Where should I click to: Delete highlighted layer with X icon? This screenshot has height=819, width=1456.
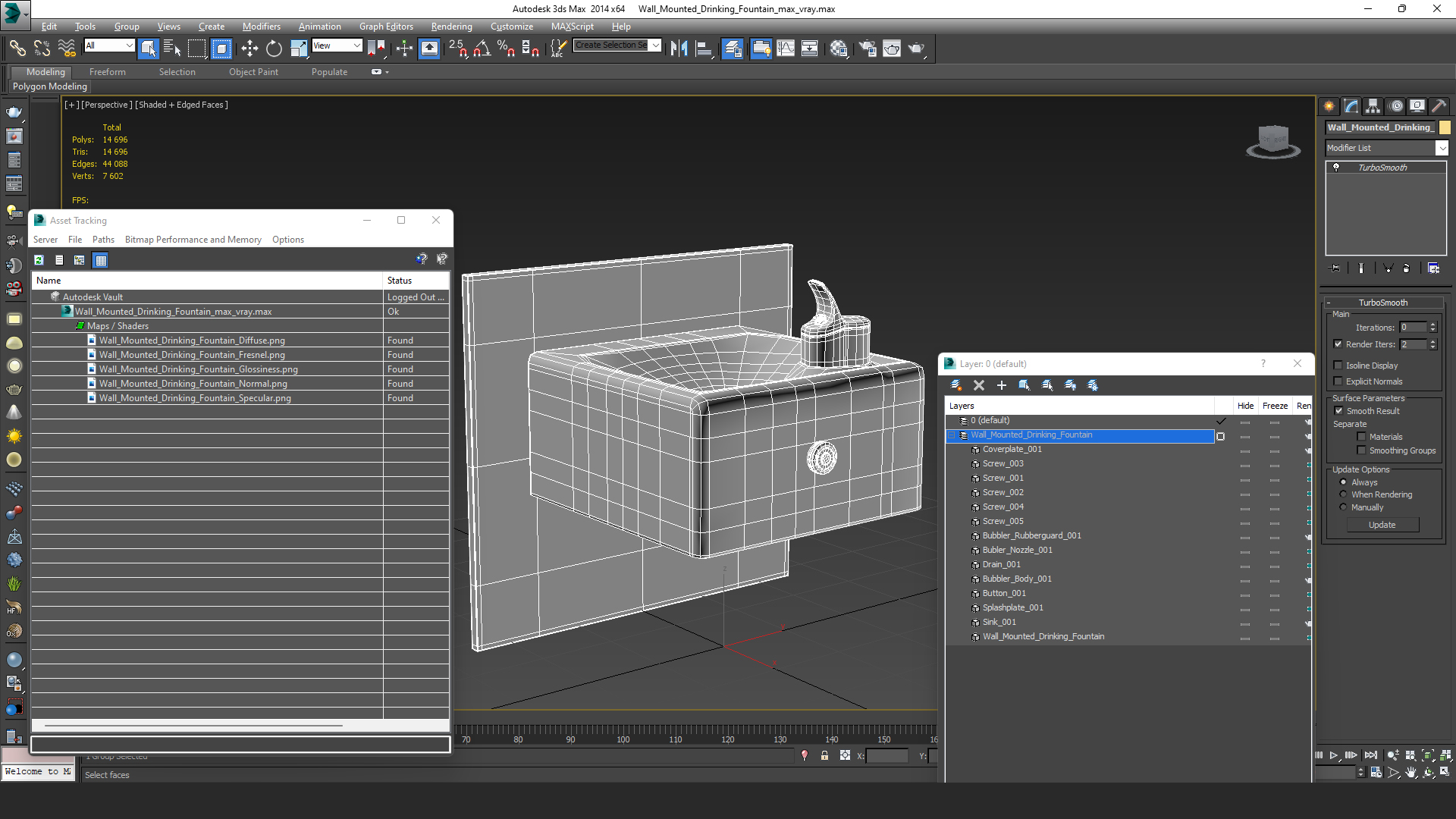click(979, 385)
